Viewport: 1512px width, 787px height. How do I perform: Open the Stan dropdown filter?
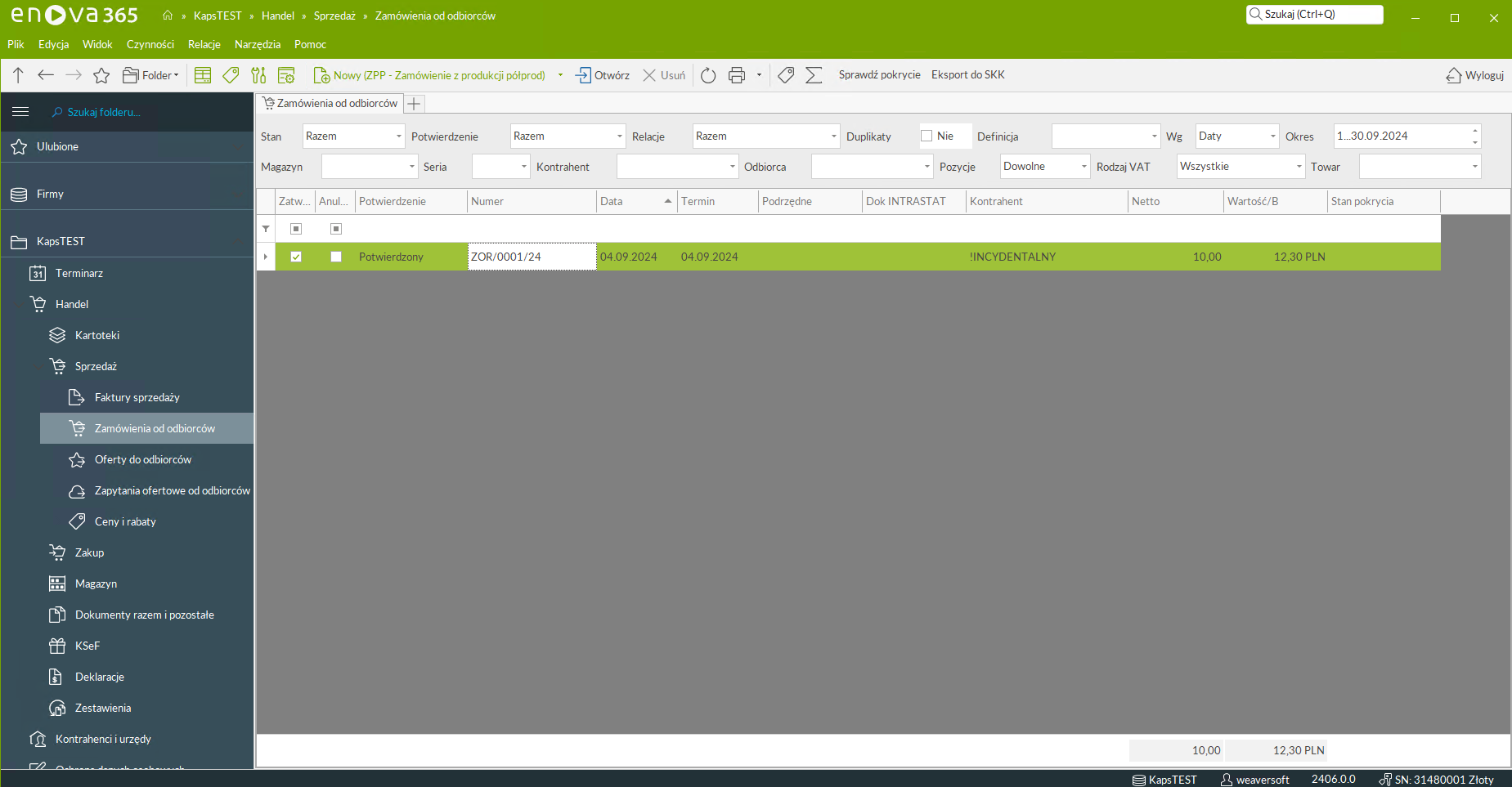[354, 136]
